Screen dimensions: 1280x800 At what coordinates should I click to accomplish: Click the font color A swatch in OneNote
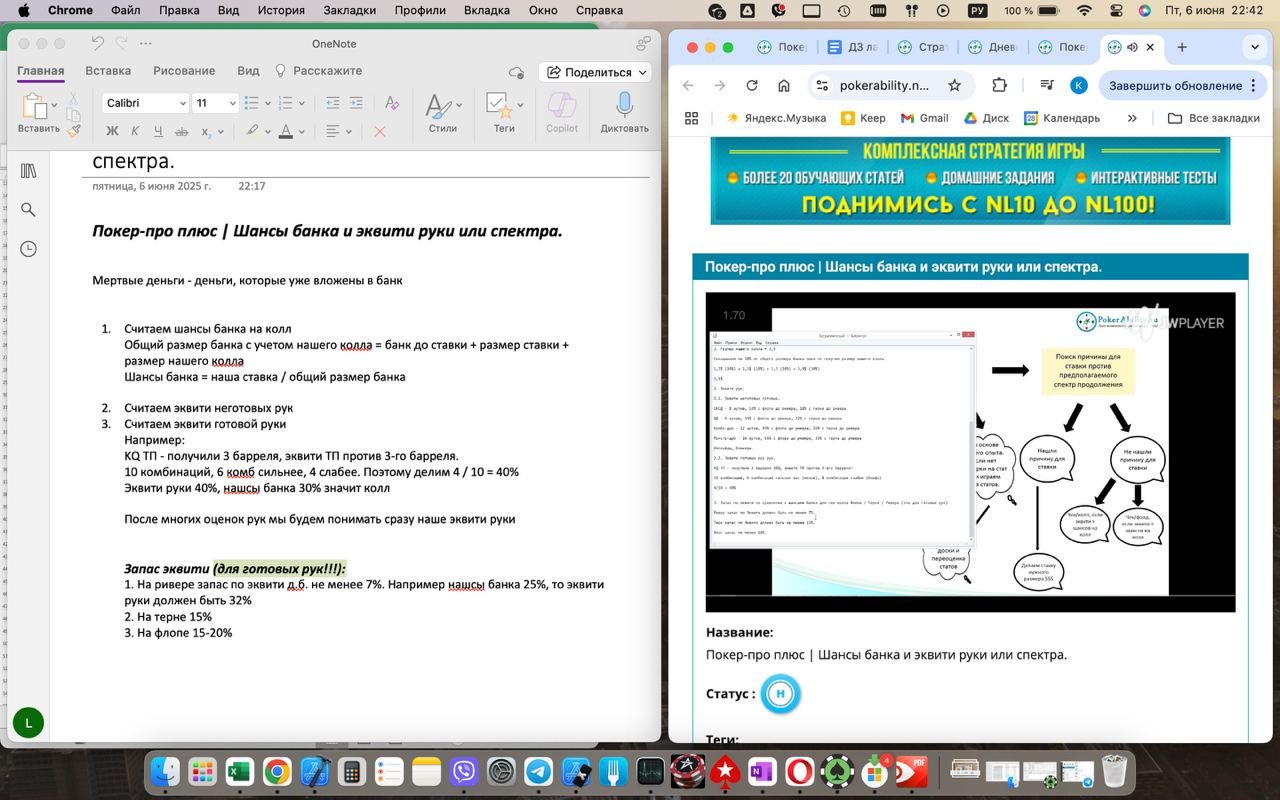[286, 131]
